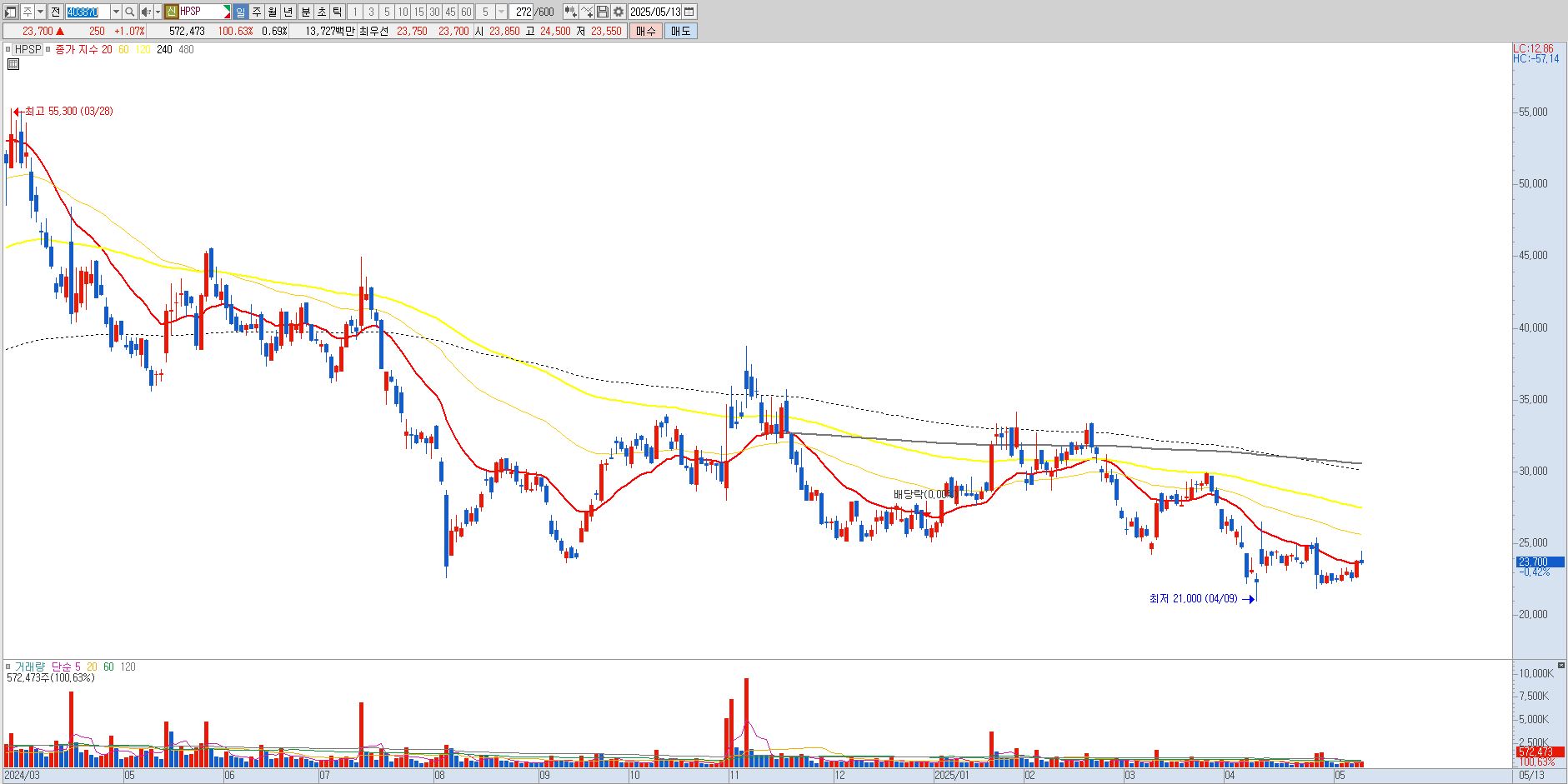
Task: Click the yellow 120 moving-average legend
Action: click(x=143, y=49)
